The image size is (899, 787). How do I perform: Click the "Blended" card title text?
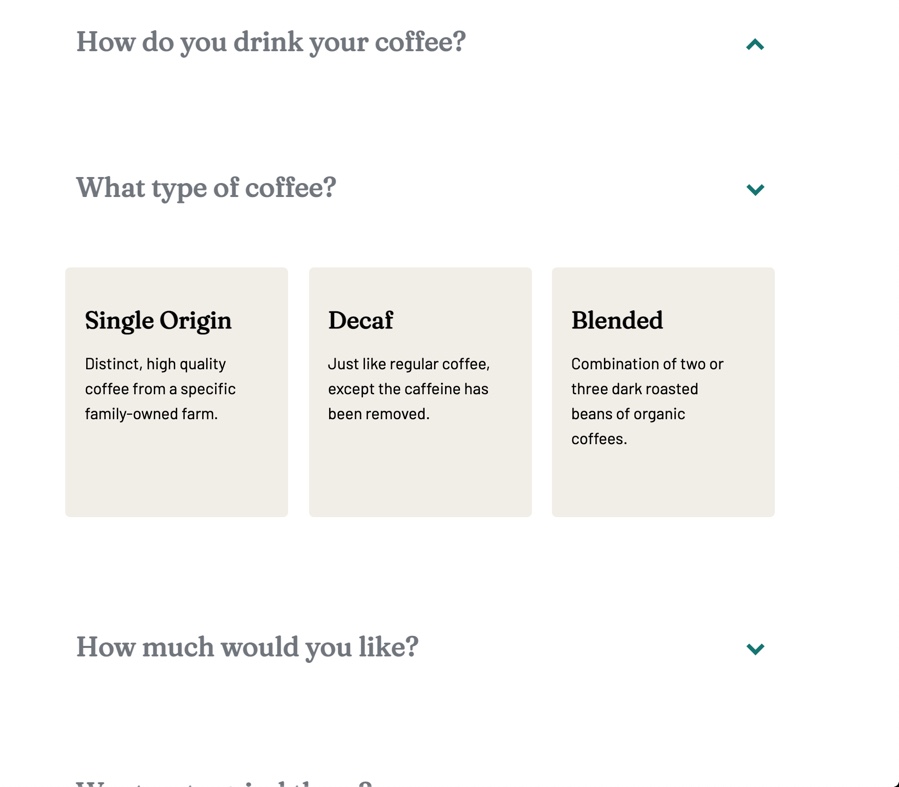pyautogui.click(x=617, y=320)
